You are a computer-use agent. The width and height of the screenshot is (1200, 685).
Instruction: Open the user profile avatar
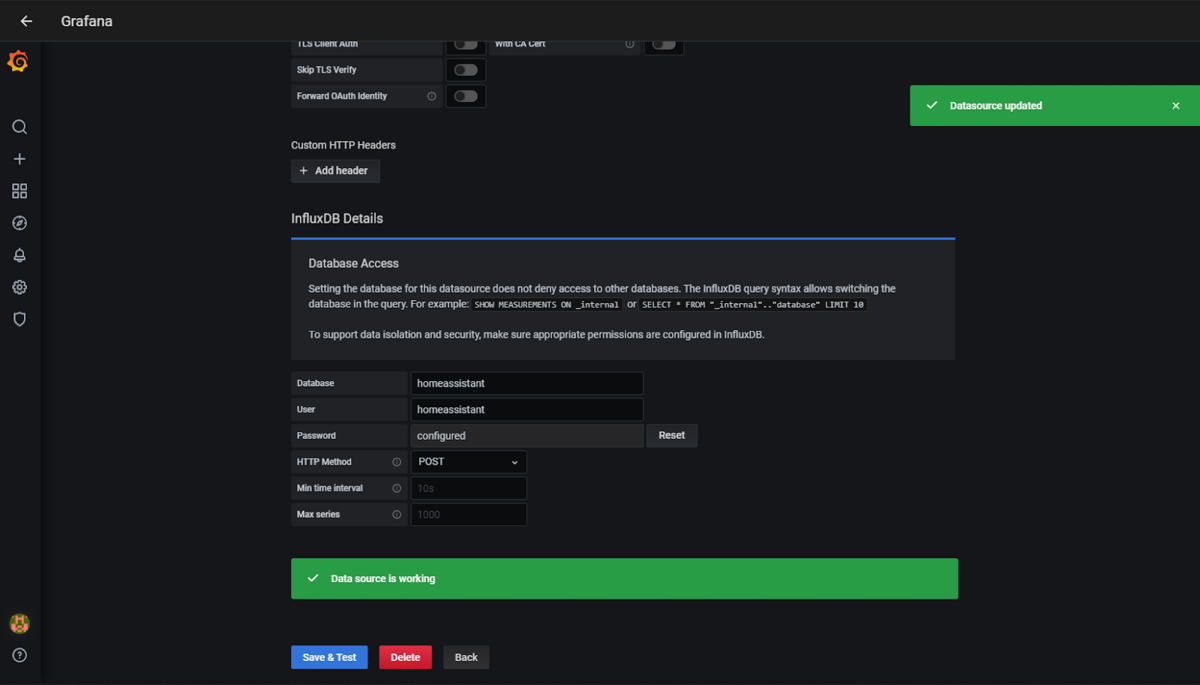coord(19,624)
